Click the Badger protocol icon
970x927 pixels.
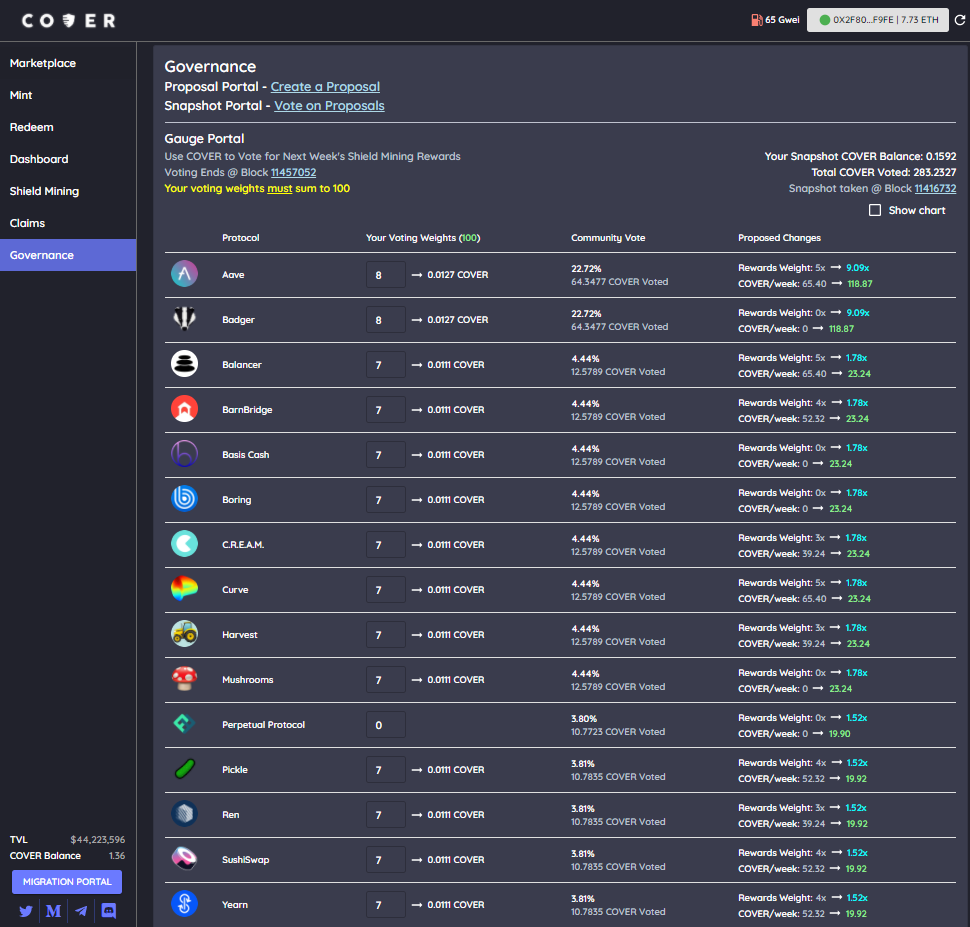pos(184,319)
